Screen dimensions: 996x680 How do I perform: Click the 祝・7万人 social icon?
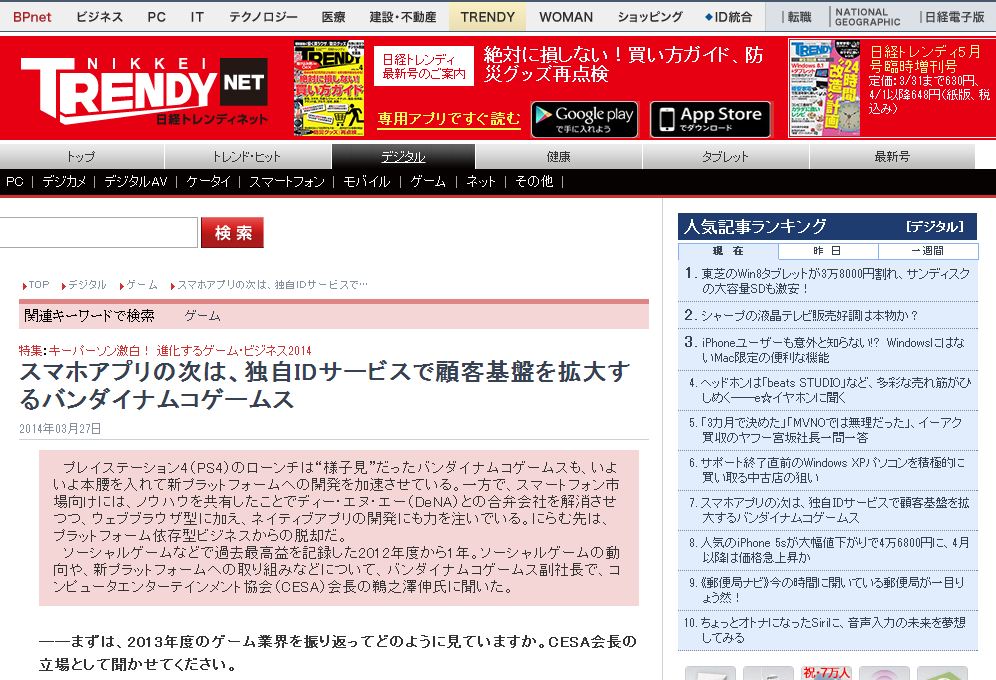pos(826,672)
